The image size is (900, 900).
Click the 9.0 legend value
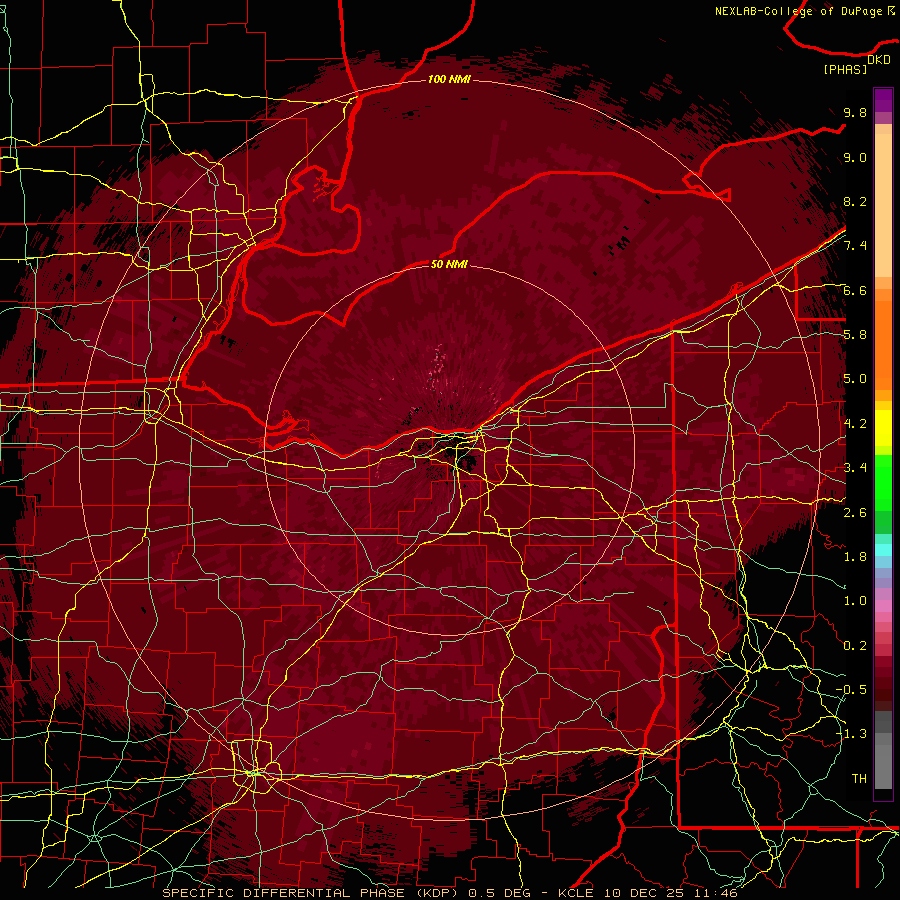point(855,157)
